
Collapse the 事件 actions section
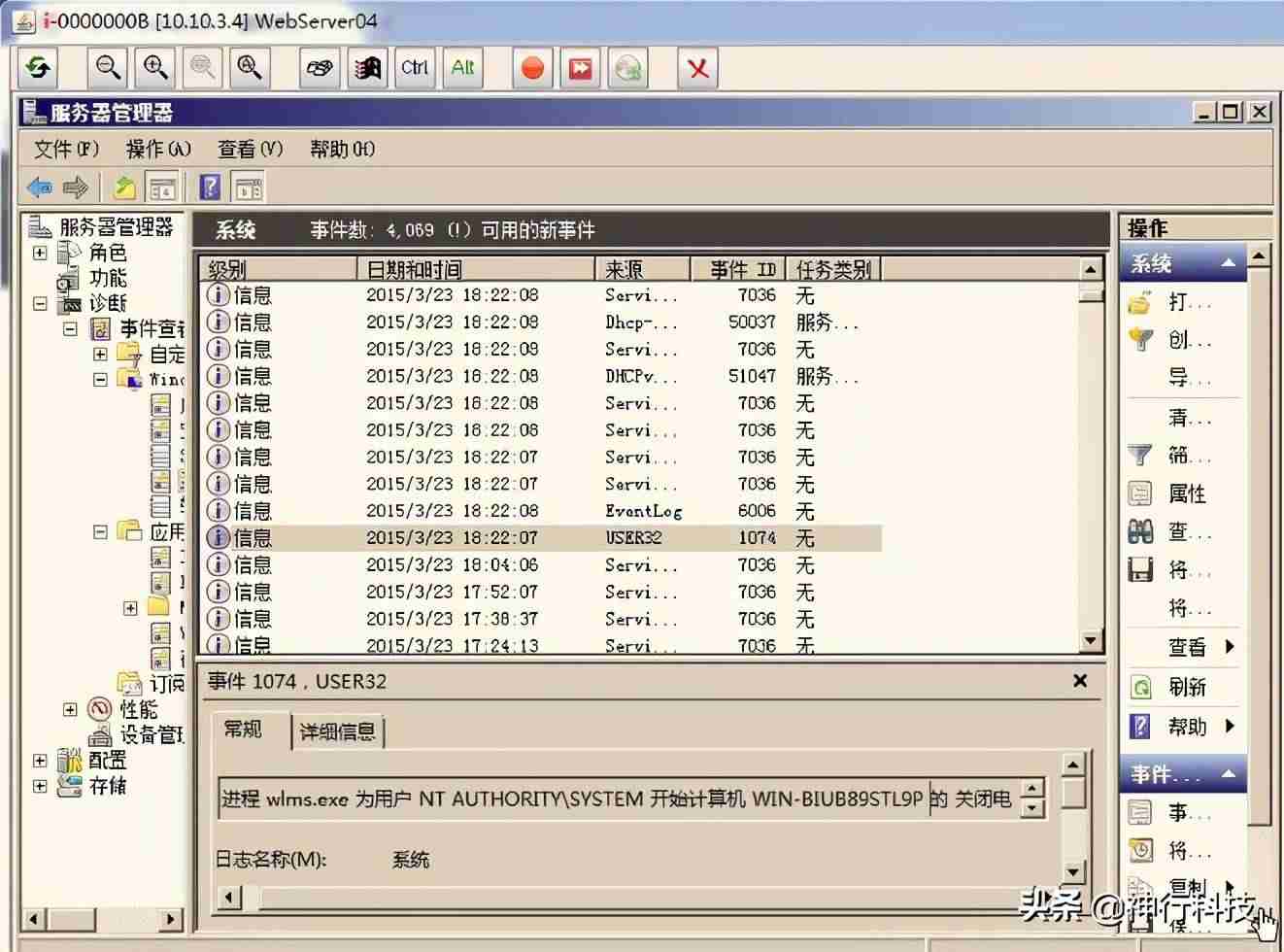point(1229,774)
